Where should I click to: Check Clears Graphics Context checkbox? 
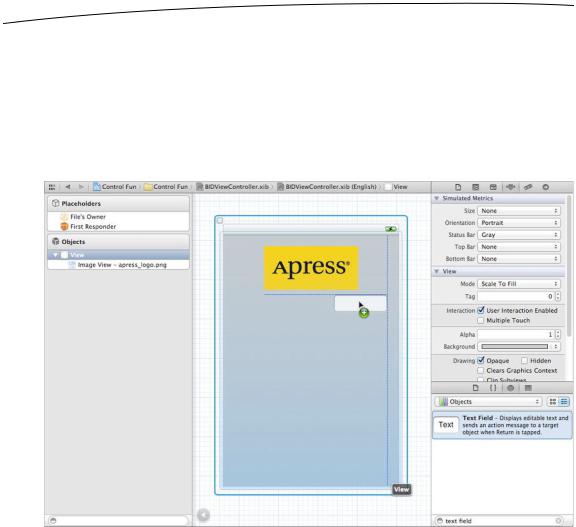pos(481,371)
